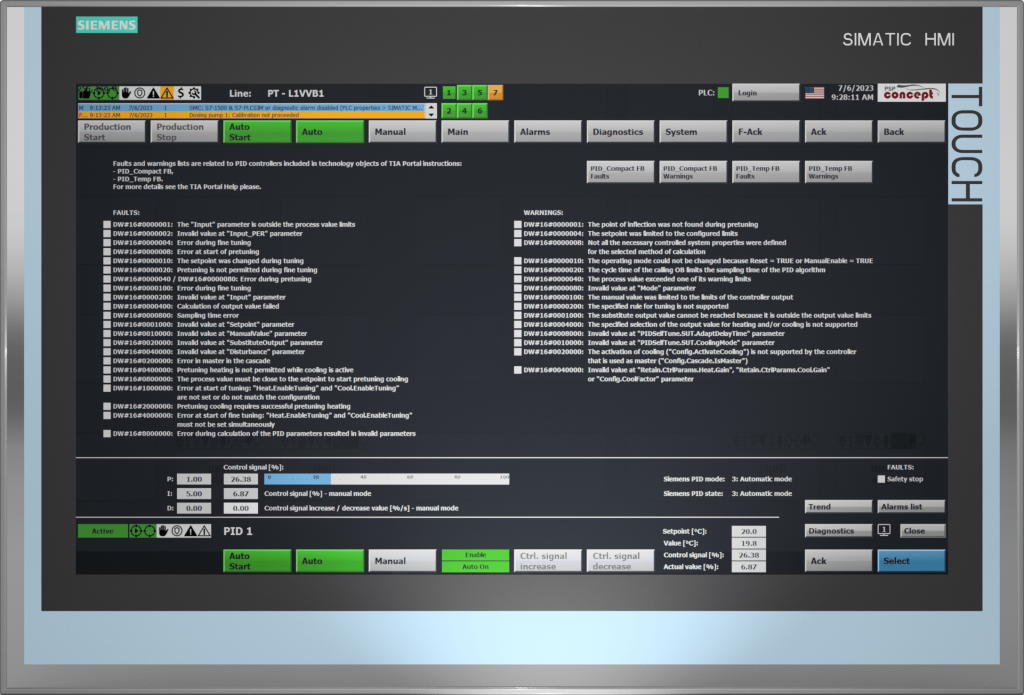Click the Siemens logo
Viewport: 1024px width, 695px height.
(106, 25)
